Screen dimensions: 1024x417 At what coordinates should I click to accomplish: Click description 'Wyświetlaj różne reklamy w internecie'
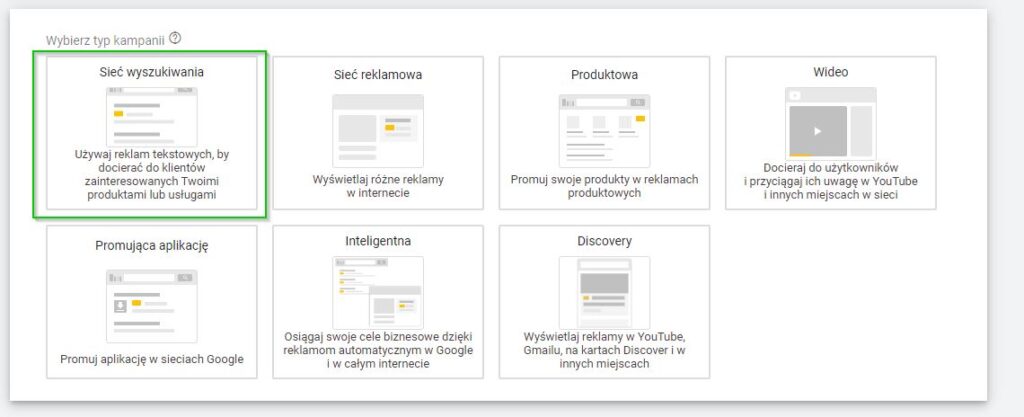coord(378,186)
